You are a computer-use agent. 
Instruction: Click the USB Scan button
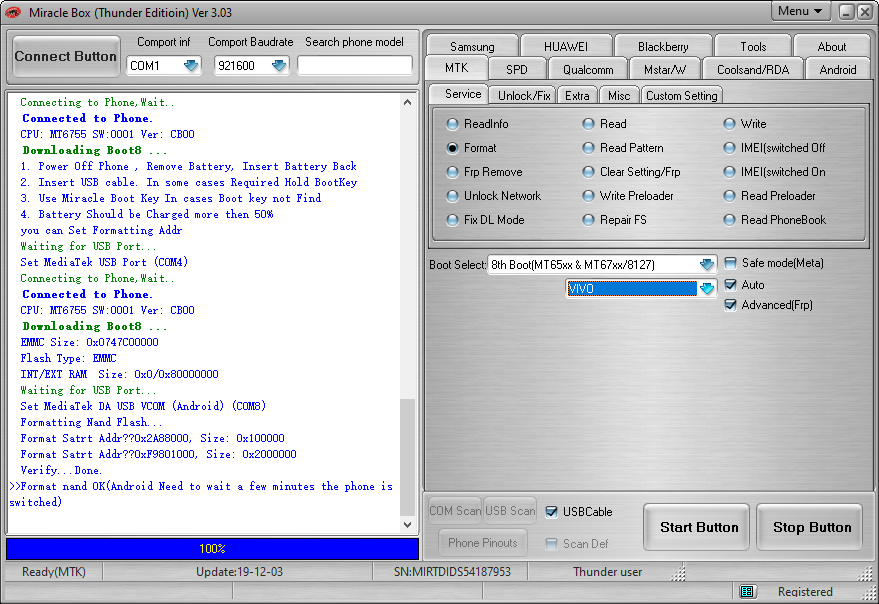tap(510, 511)
